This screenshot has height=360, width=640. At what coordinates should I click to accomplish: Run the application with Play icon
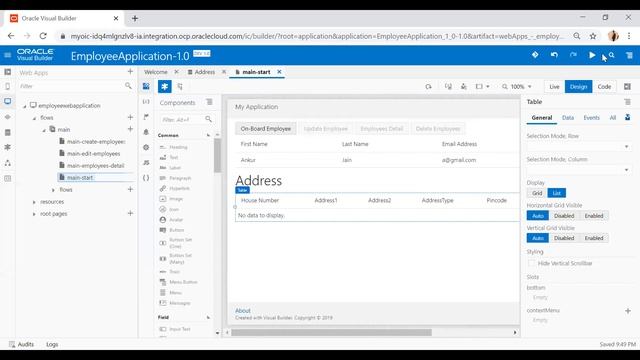pos(592,55)
